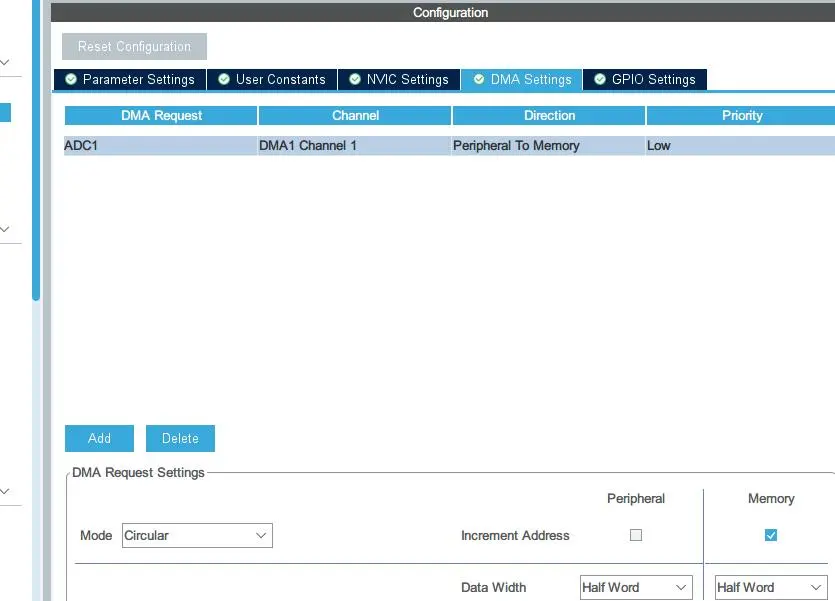This screenshot has width=835, height=601.
Task: Click the check icon beside User Constants
Action: click(224, 80)
